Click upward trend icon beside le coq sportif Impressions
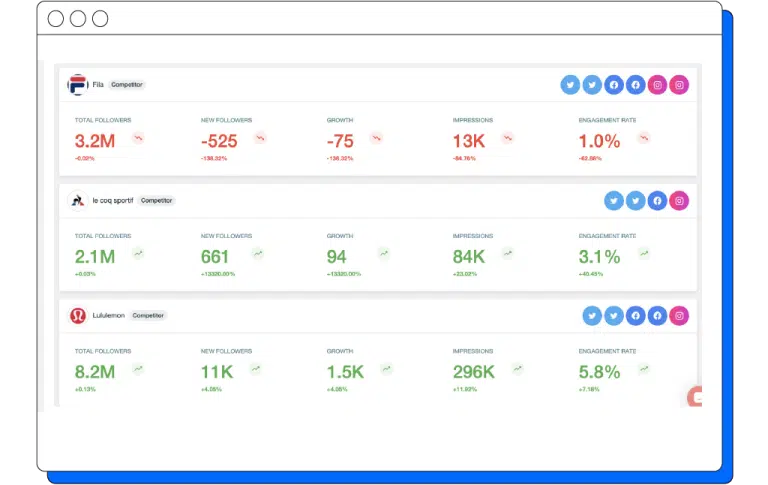Screen dimensions: 768x485 [508, 254]
